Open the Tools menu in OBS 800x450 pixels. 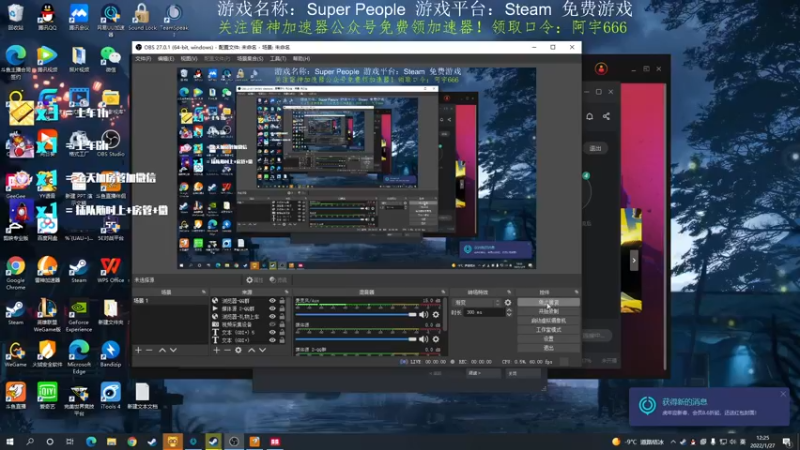coord(278,59)
